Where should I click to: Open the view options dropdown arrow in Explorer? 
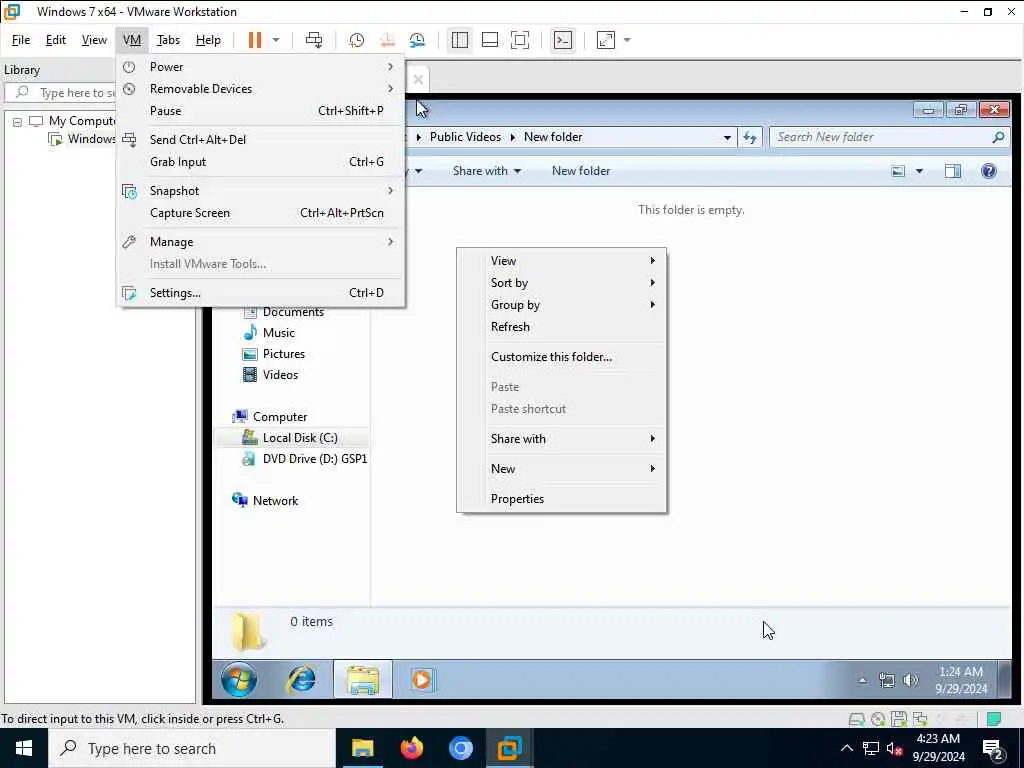919,171
